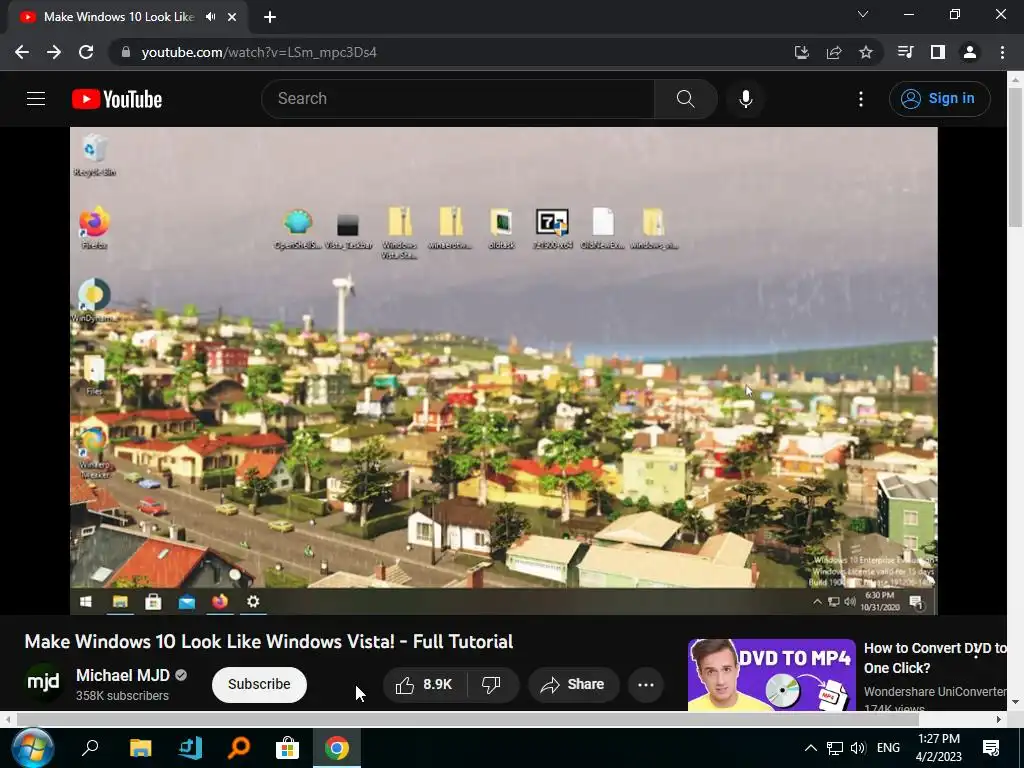Open the Wondershare UniConverter channel name
The height and width of the screenshot is (768, 1024).
point(935,691)
